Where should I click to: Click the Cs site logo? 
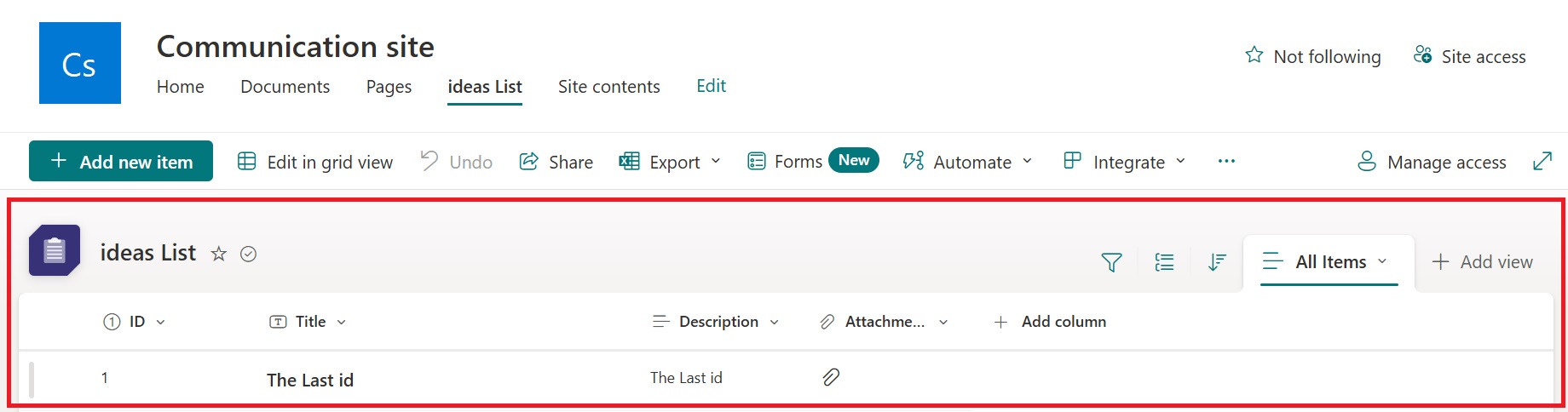point(80,64)
